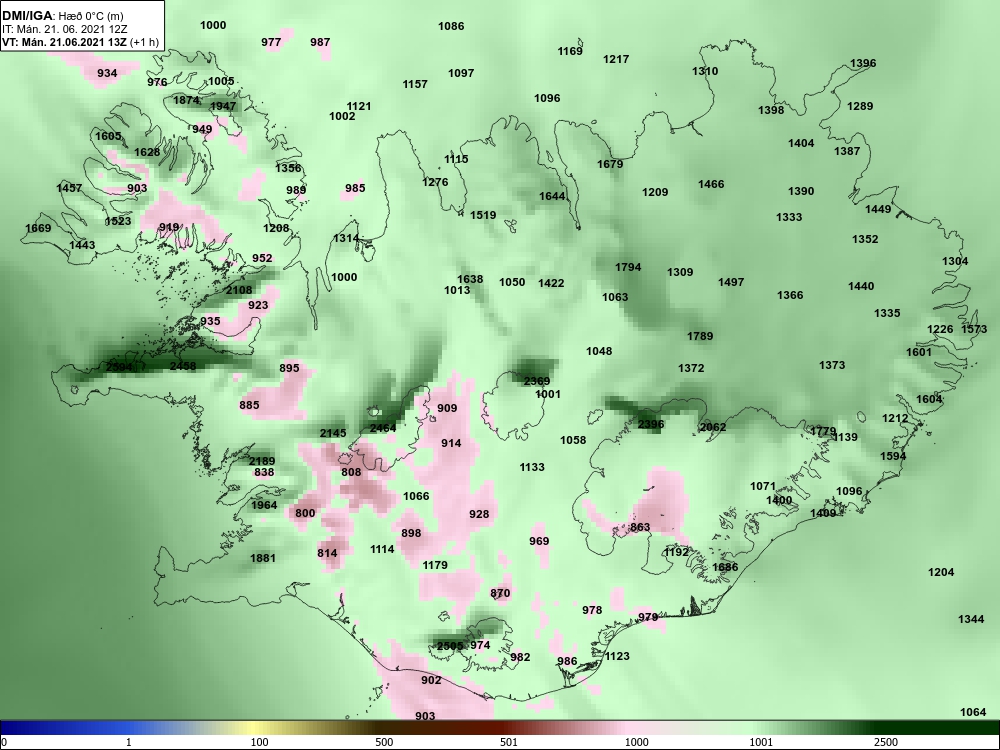
Task: Click the map value 1881
Action: 263,558
